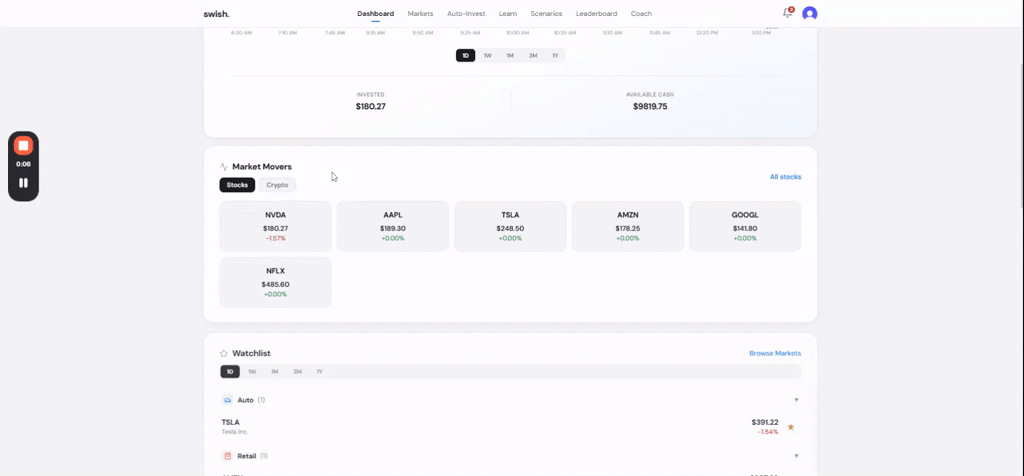1024x476 pixels.
Task: Select the 1W portfolio chart range
Action: pos(487,56)
